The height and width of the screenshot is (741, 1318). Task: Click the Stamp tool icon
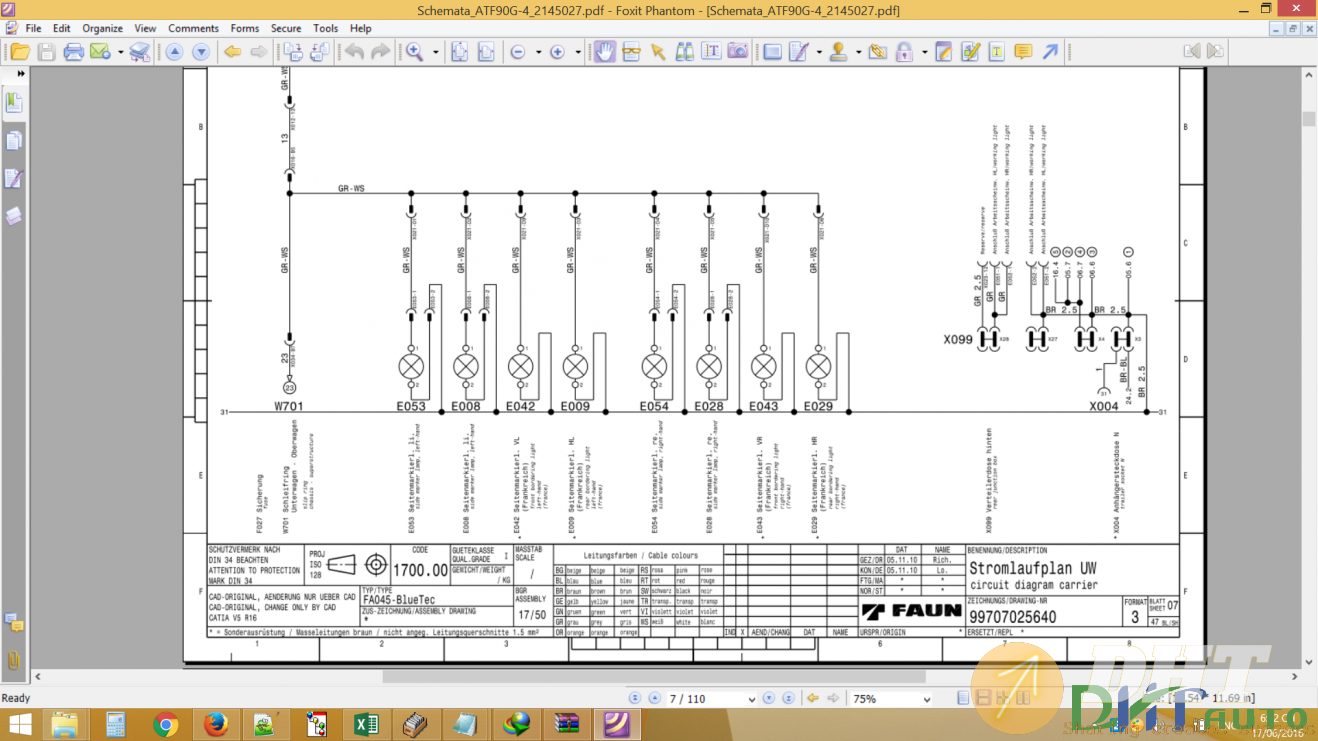(838, 52)
